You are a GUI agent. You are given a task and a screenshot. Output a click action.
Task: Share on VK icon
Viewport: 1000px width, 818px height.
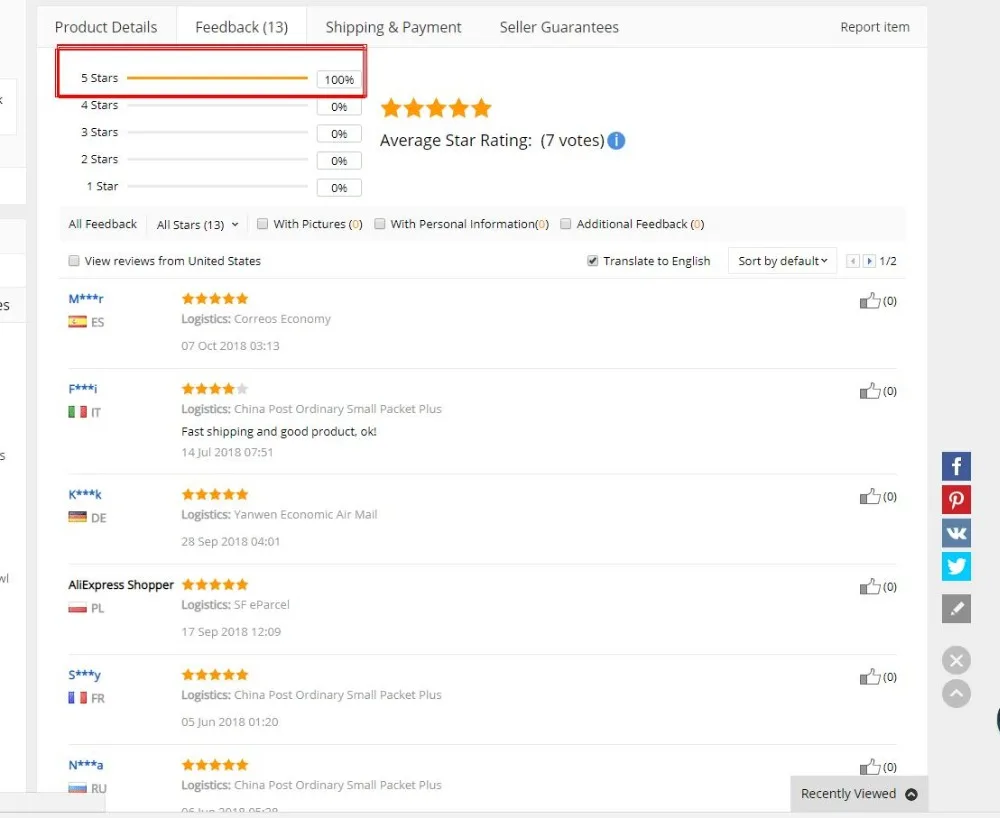pyautogui.click(x=956, y=532)
